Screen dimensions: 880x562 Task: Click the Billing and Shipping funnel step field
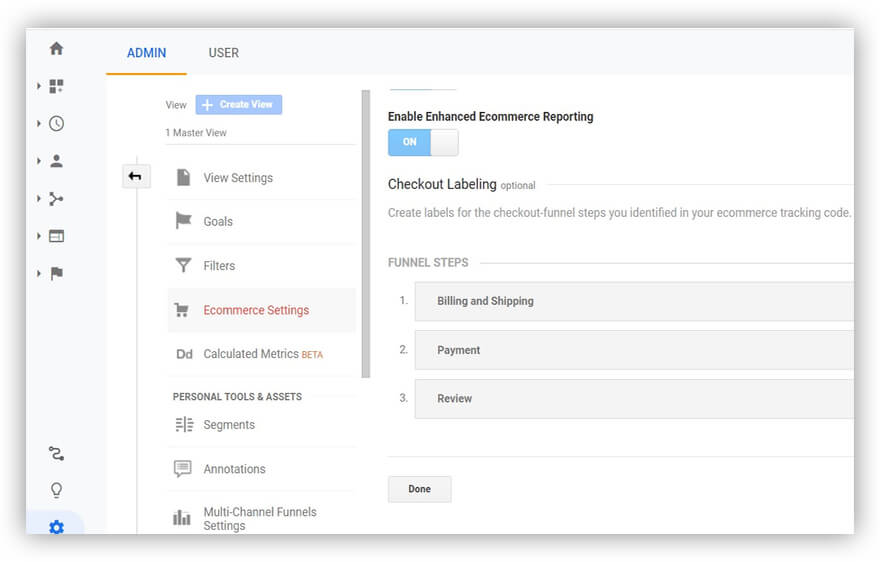tap(633, 301)
